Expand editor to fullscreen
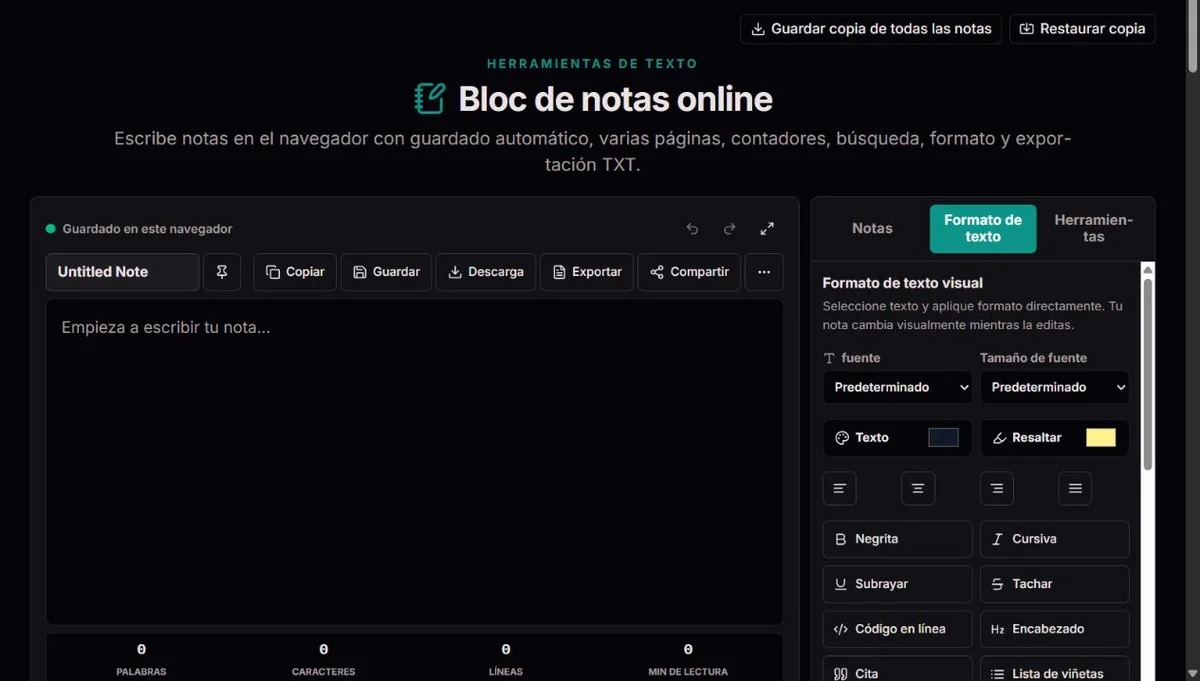 767,229
